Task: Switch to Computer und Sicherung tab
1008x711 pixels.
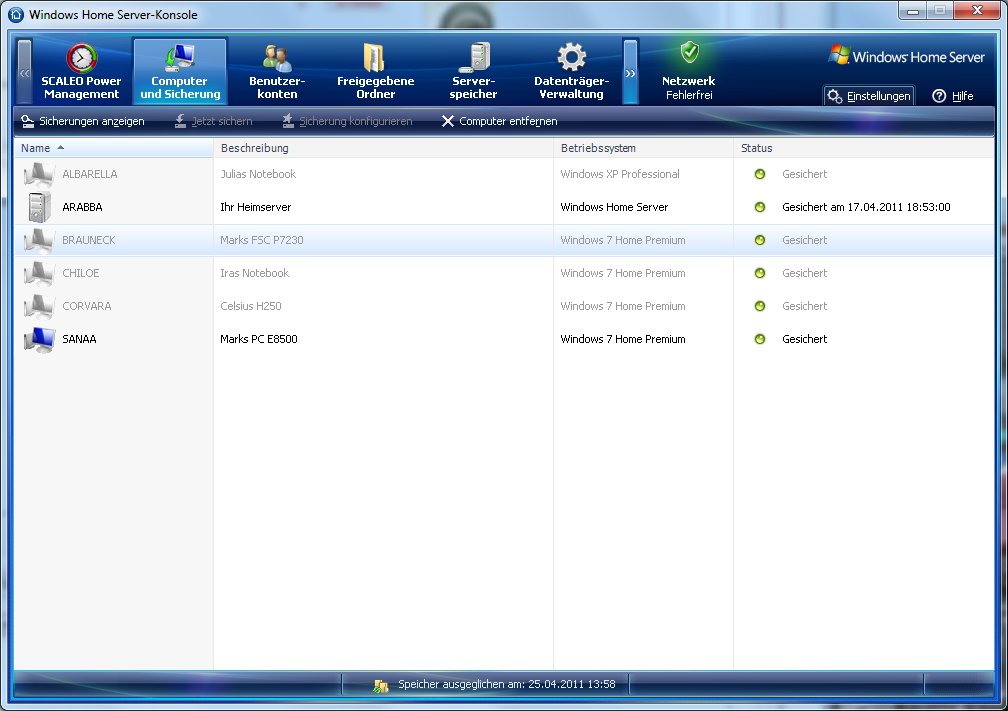Action: (x=180, y=71)
